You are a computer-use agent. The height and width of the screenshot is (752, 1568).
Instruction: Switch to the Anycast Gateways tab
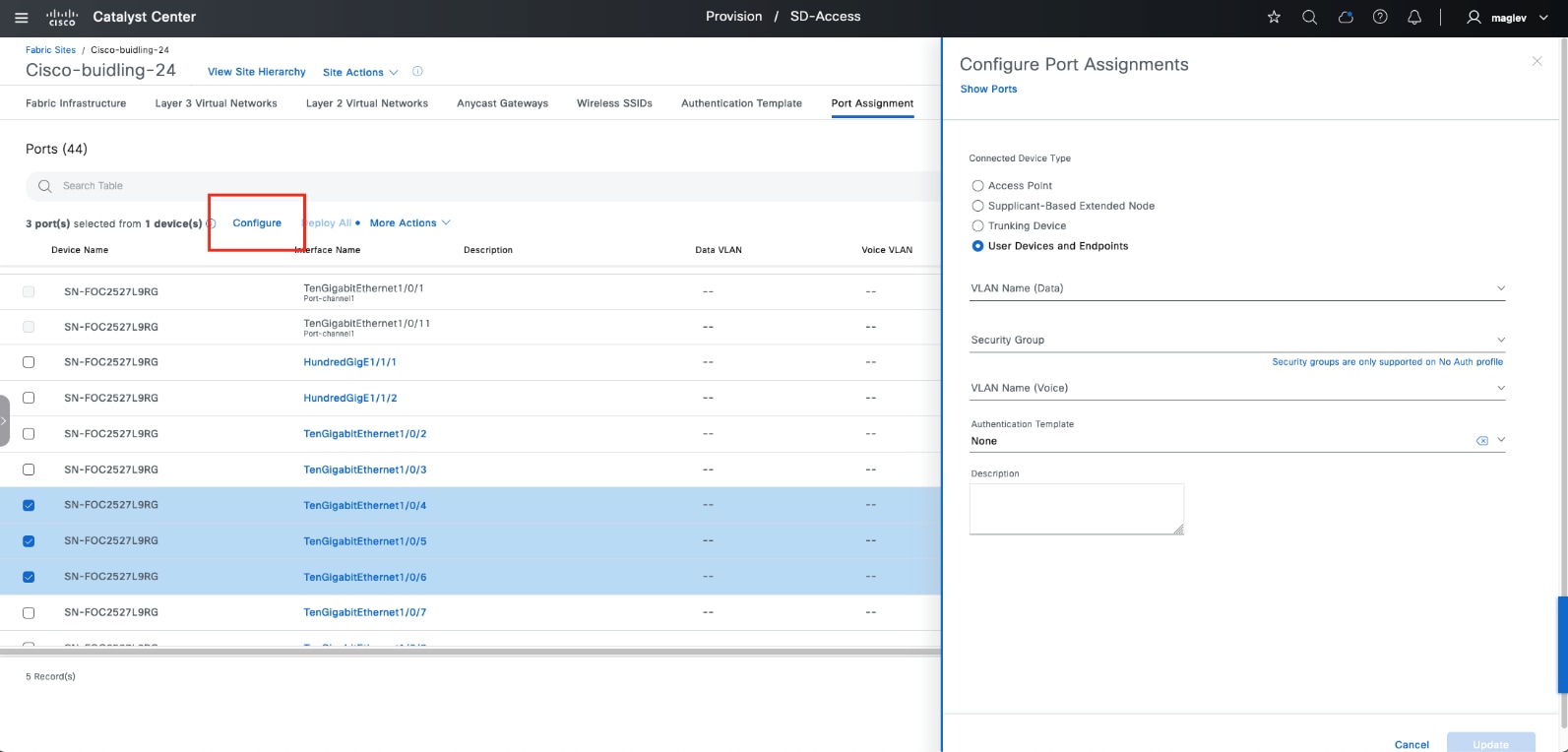[502, 103]
